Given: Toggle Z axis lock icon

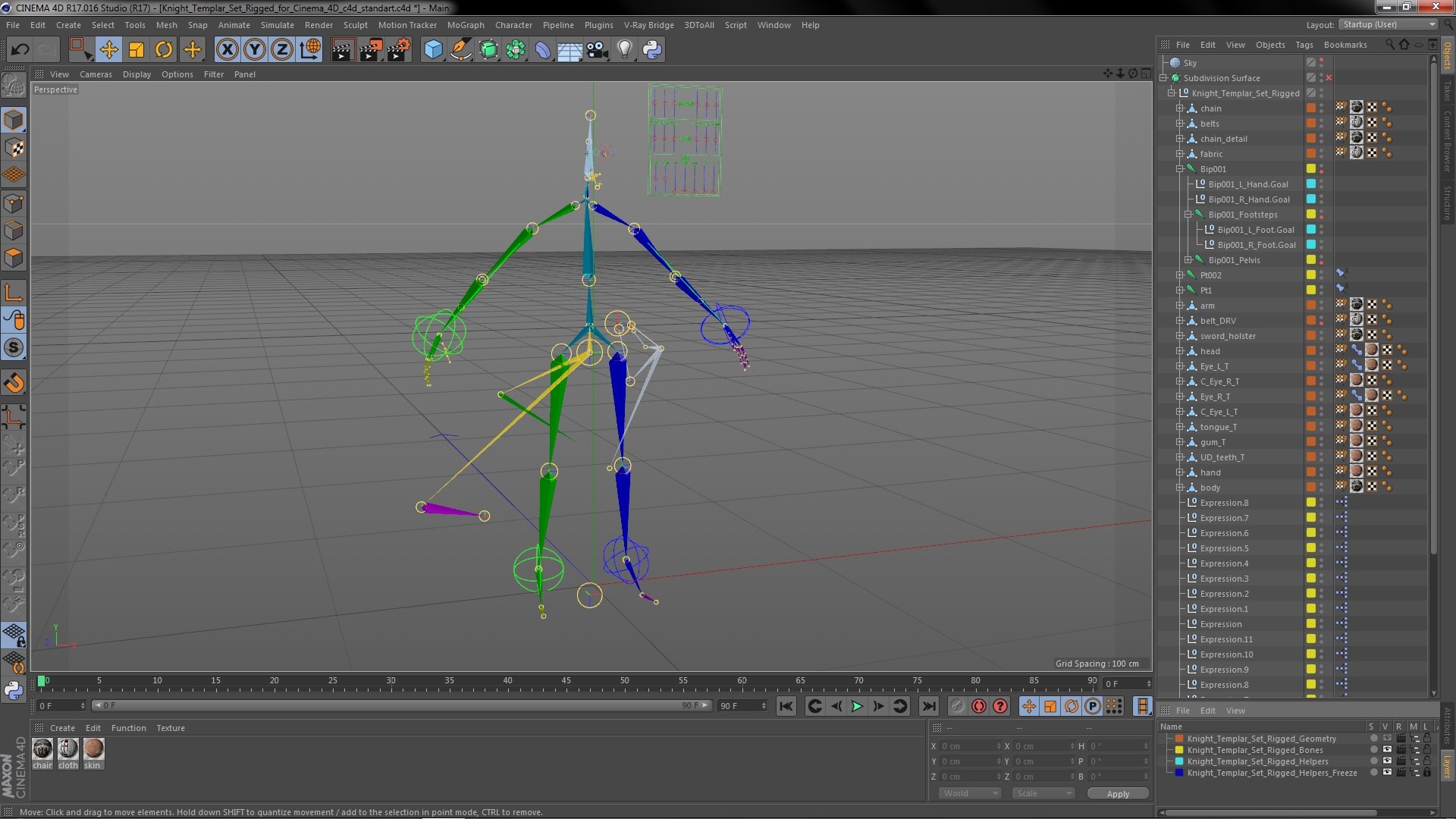Looking at the screenshot, I should pos(282,50).
